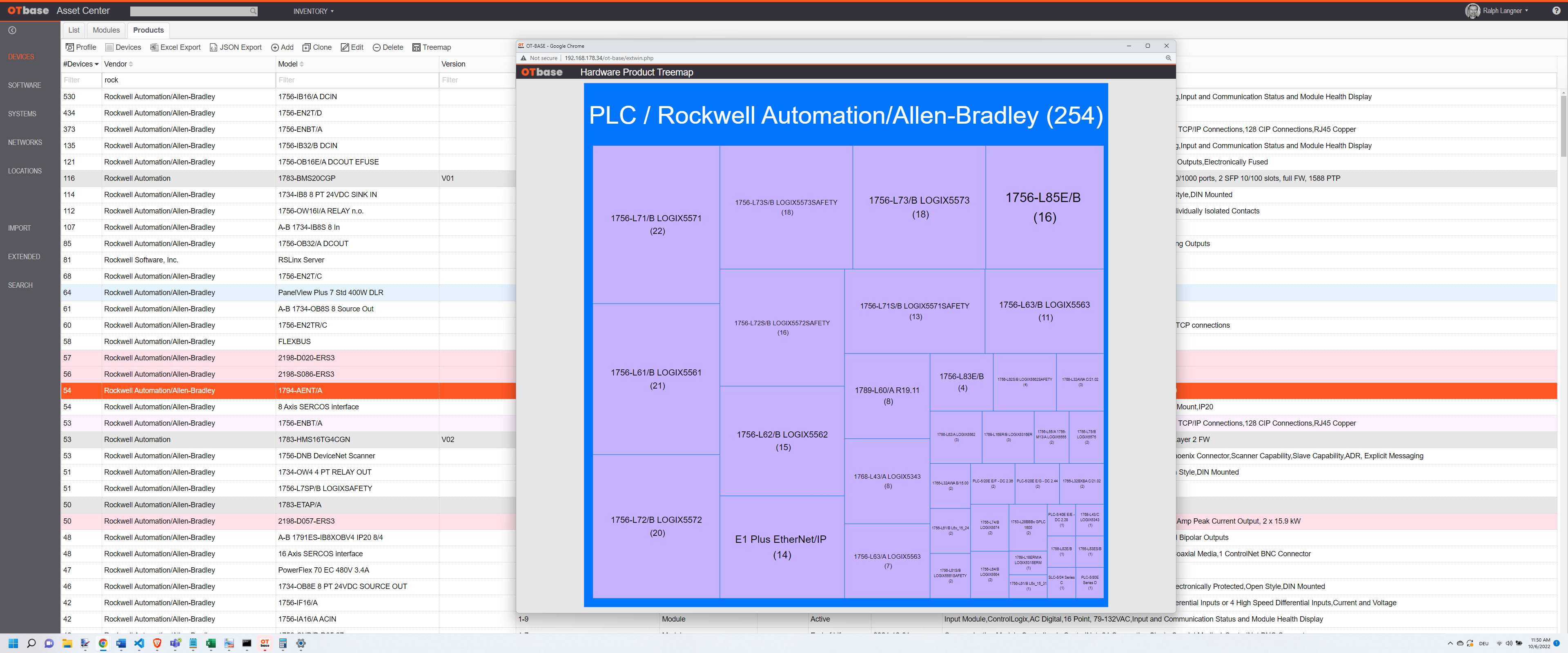Image resolution: width=1568 pixels, height=653 pixels.
Task: Click the 1756-L62/B LOGIX5562 treemap tile
Action: (x=782, y=441)
